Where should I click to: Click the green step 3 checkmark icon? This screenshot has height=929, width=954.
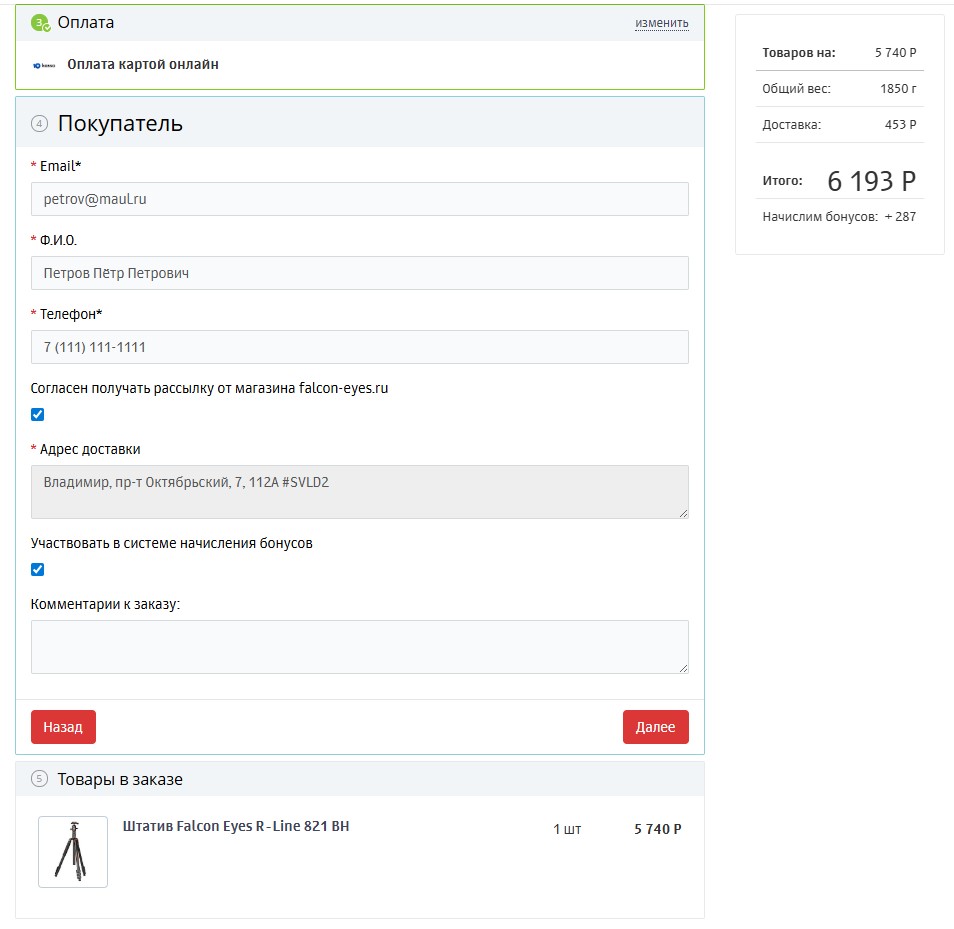(x=40, y=23)
